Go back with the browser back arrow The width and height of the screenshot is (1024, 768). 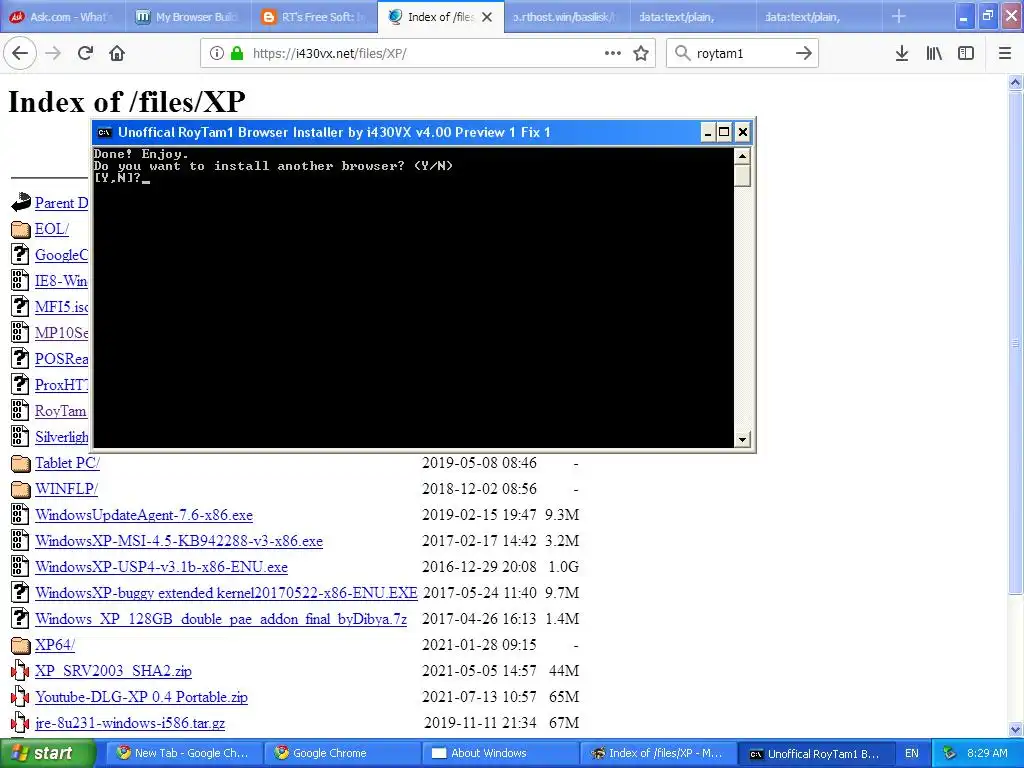tap(20, 53)
